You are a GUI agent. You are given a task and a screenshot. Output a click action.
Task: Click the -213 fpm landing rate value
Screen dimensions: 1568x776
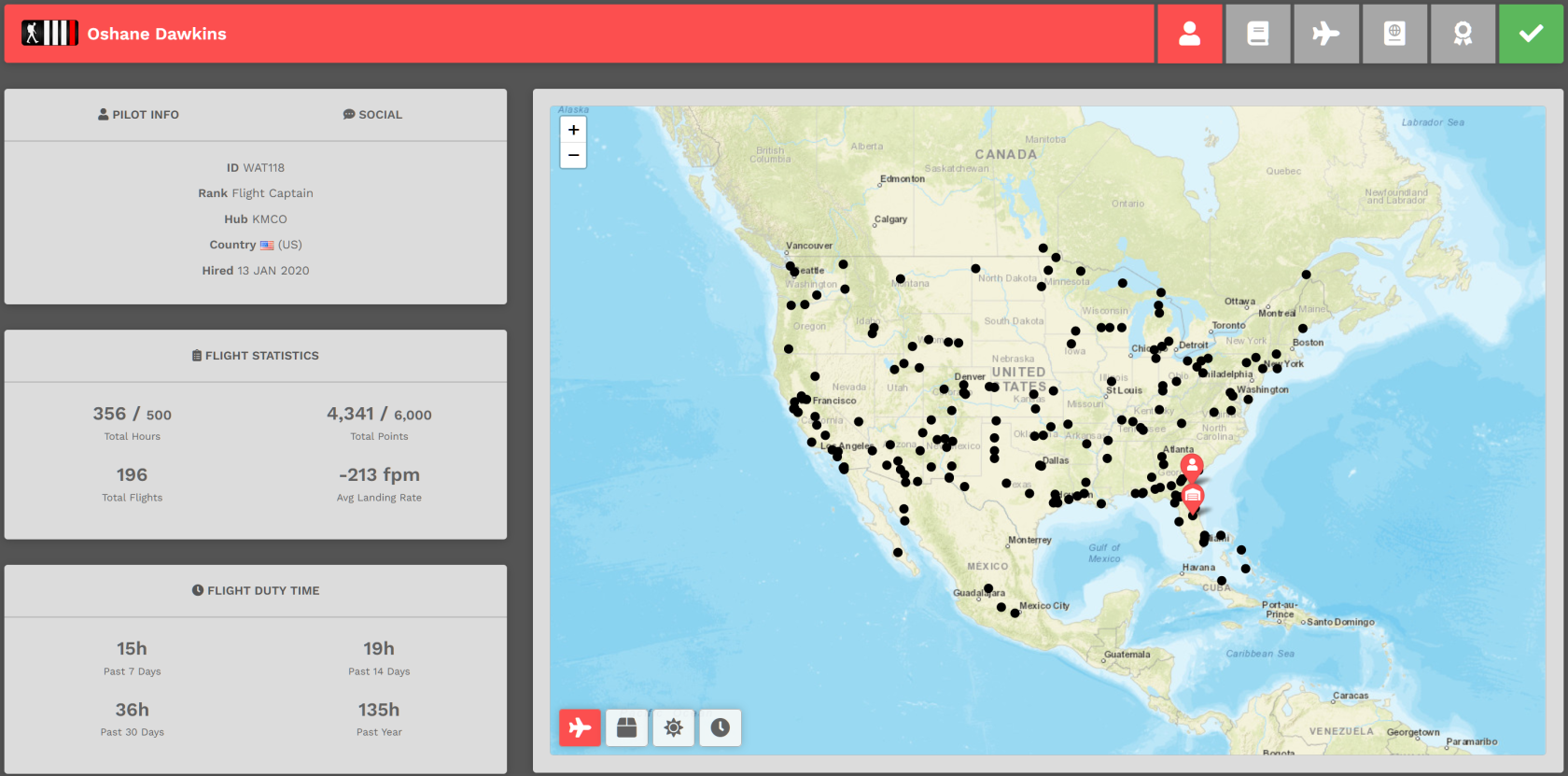[379, 475]
